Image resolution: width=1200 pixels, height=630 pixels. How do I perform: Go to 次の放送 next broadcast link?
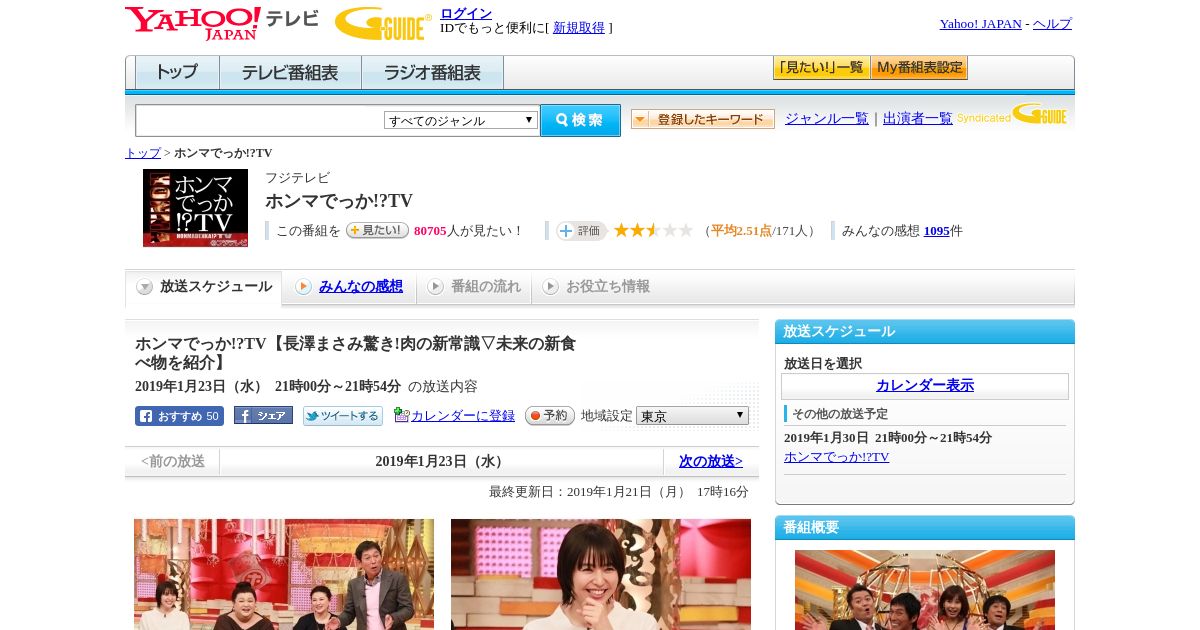(711, 461)
